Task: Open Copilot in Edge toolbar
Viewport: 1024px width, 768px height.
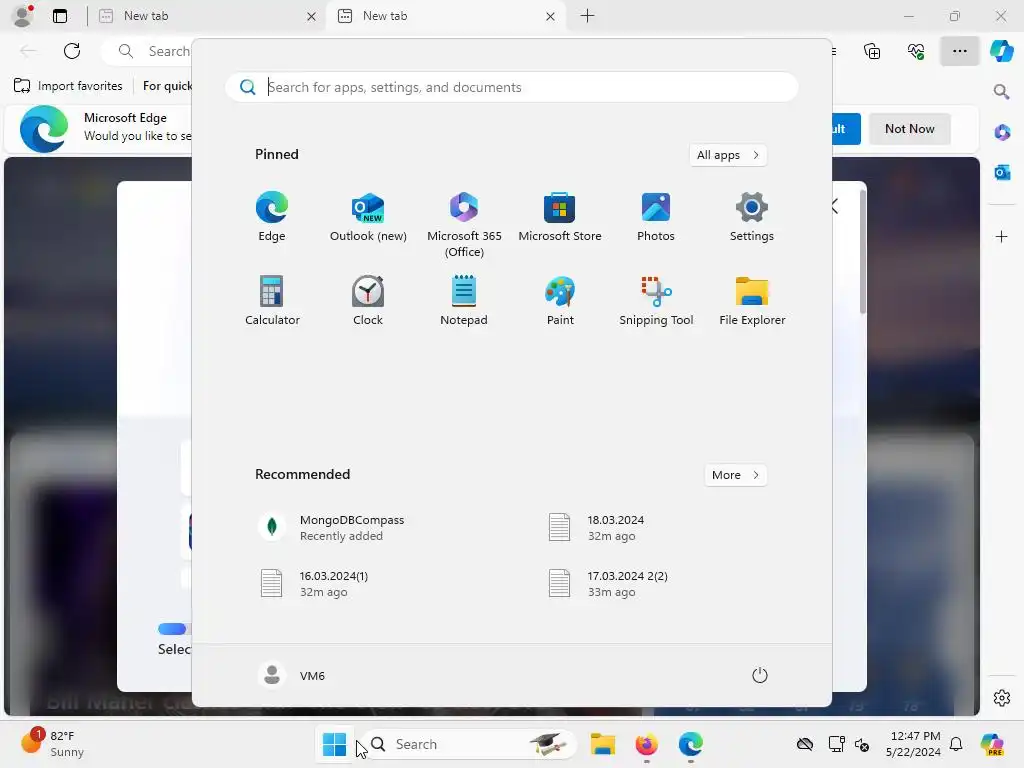Action: point(1001,51)
